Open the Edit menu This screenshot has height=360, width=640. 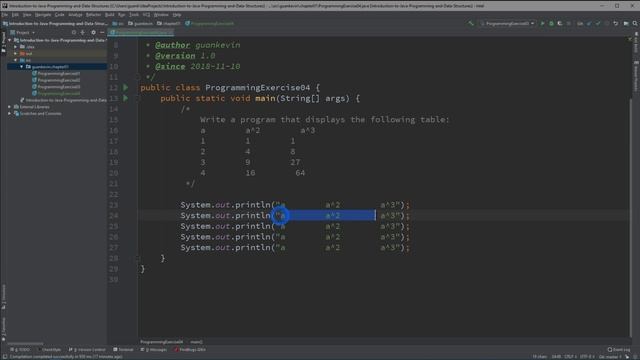coord(15,15)
